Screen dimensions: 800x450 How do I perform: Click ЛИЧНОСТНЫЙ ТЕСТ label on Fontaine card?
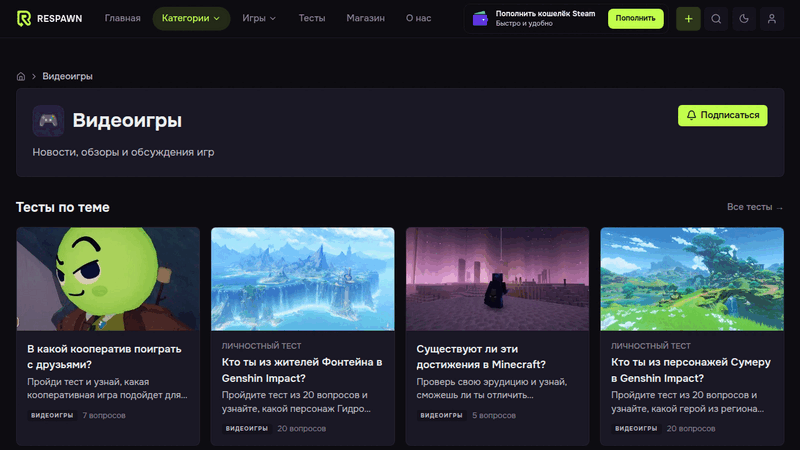pyautogui.click(x=262, y=346)
